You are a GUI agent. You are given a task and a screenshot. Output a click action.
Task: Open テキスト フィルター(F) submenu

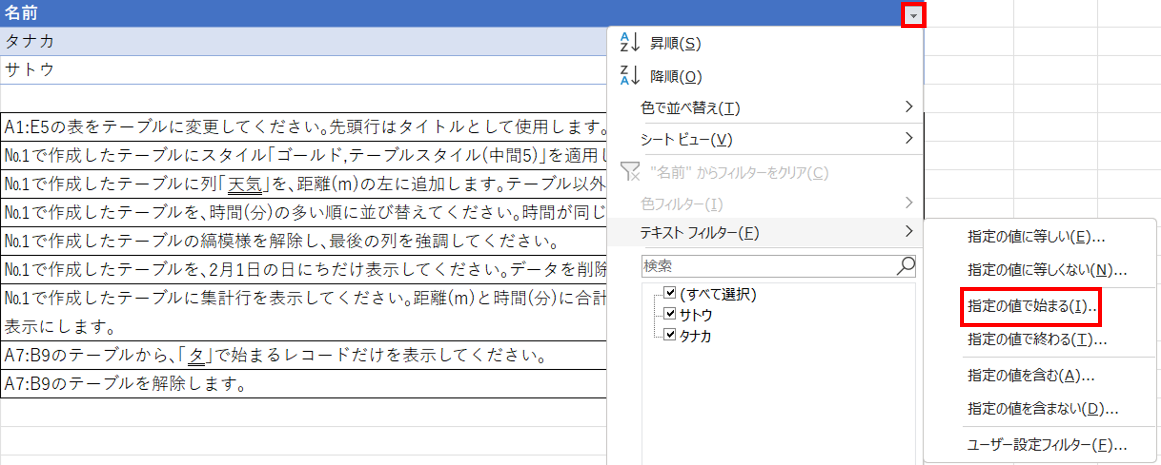tap(765, 233)
